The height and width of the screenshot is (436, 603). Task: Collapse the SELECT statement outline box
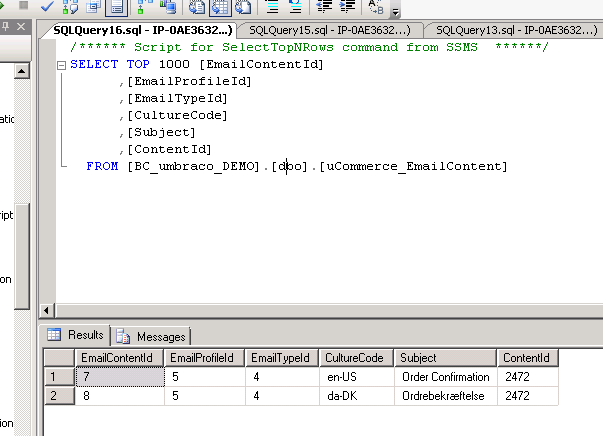62,65
